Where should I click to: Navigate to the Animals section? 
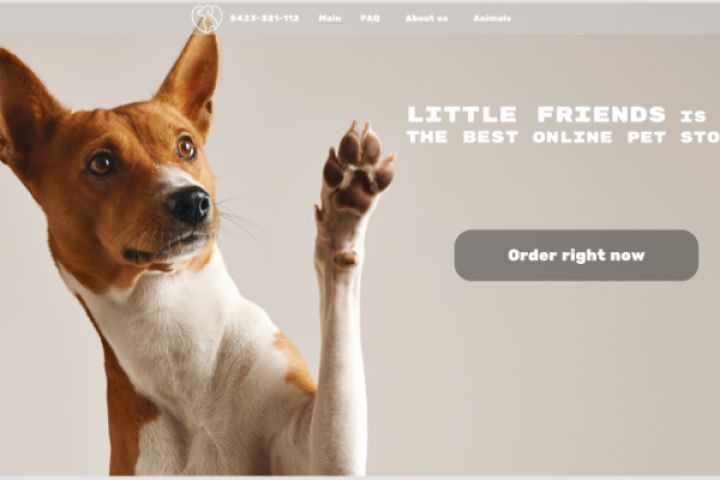492,18
